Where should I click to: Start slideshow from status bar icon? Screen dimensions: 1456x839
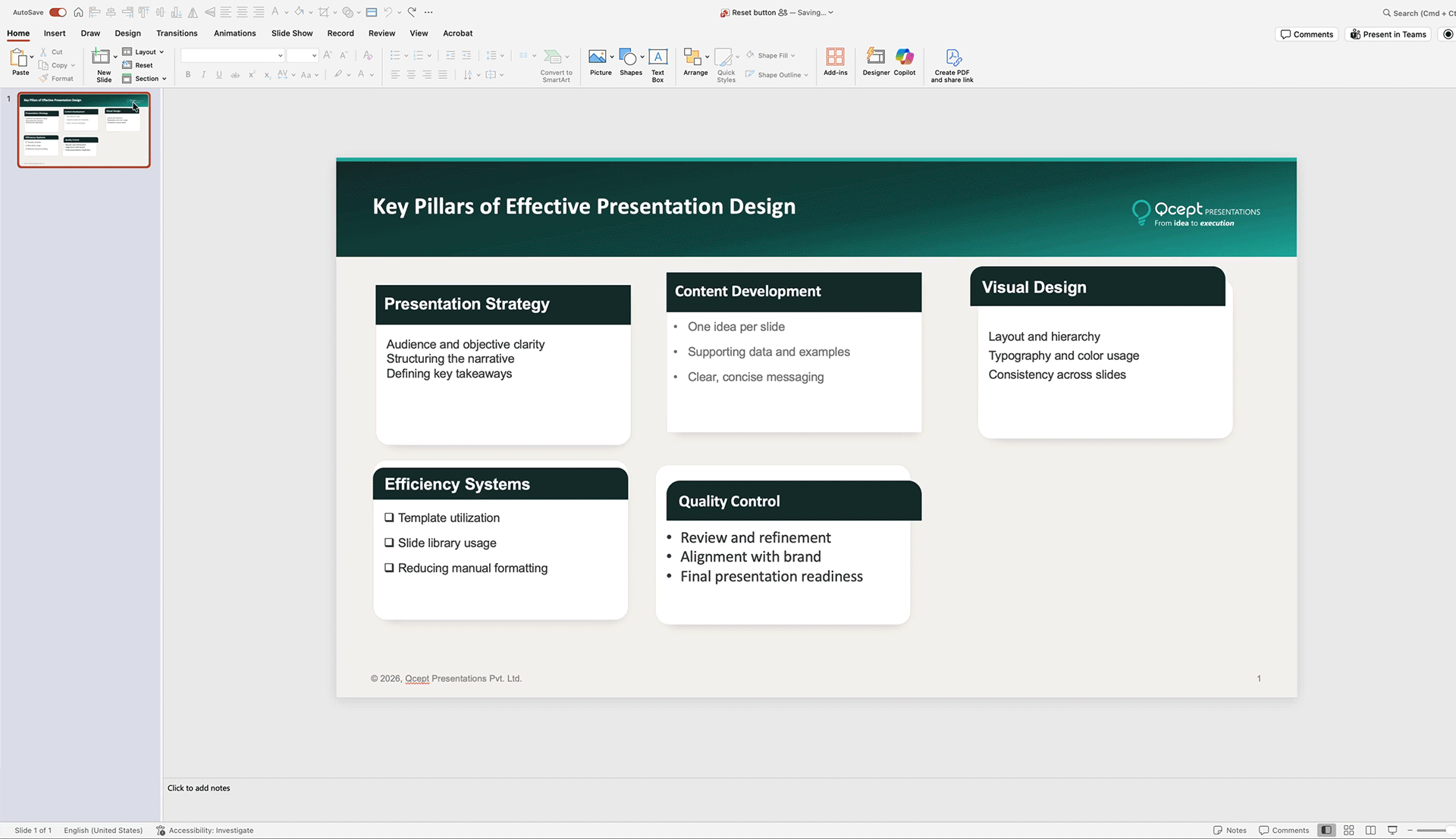(x=1392, y=830)
